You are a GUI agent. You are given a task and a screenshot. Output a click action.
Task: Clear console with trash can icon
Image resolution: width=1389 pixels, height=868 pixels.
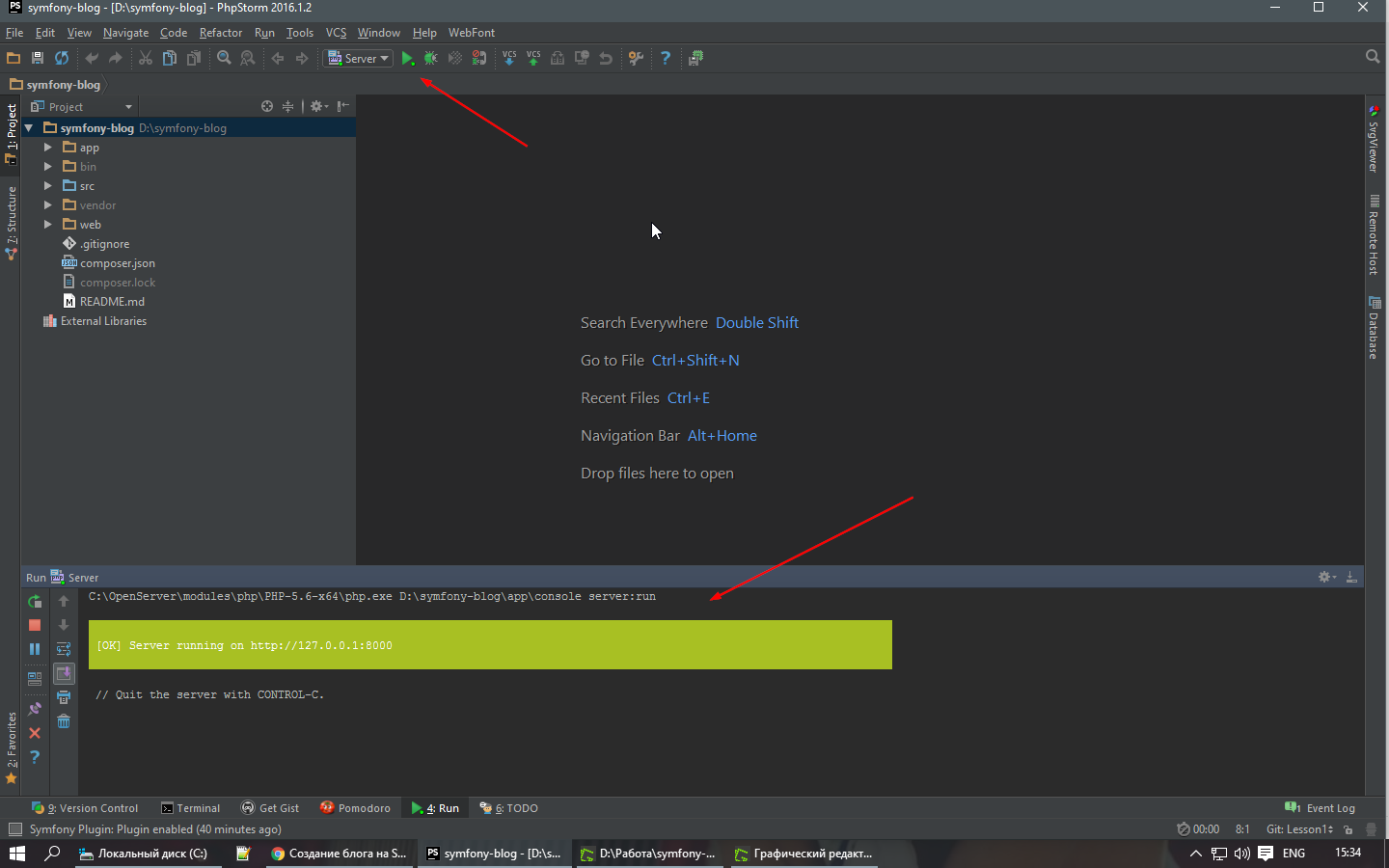pos(64,721)
